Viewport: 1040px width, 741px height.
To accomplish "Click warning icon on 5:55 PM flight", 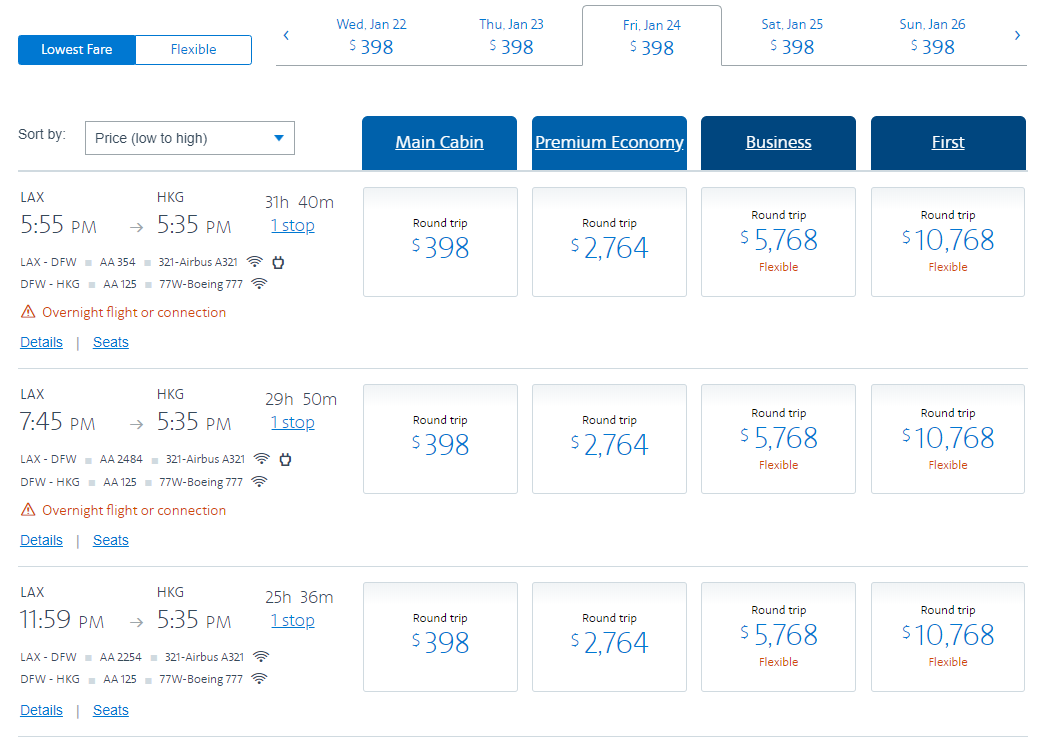I will click(x=28, y=312).
